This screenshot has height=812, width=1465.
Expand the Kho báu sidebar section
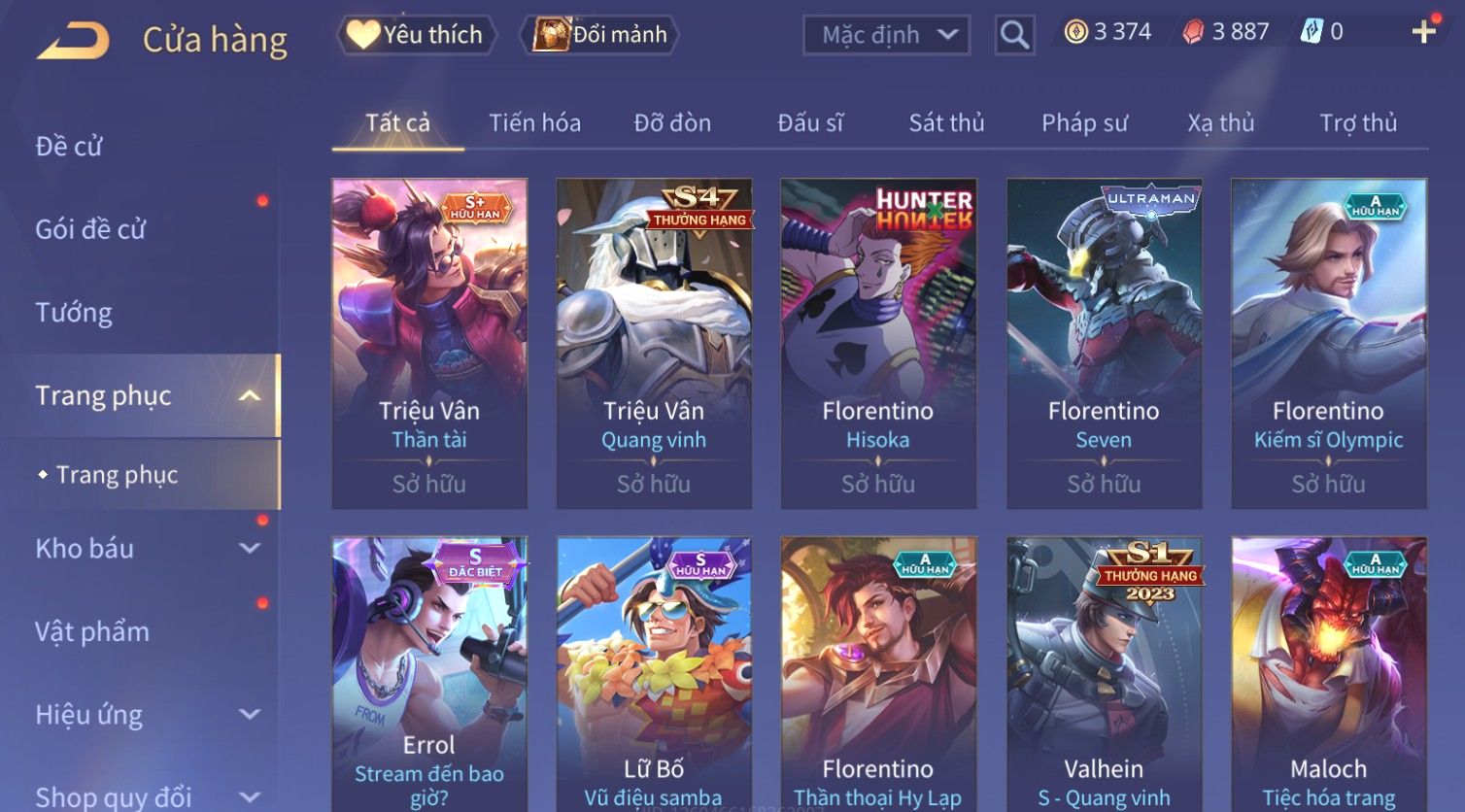(x=250, y=548)
